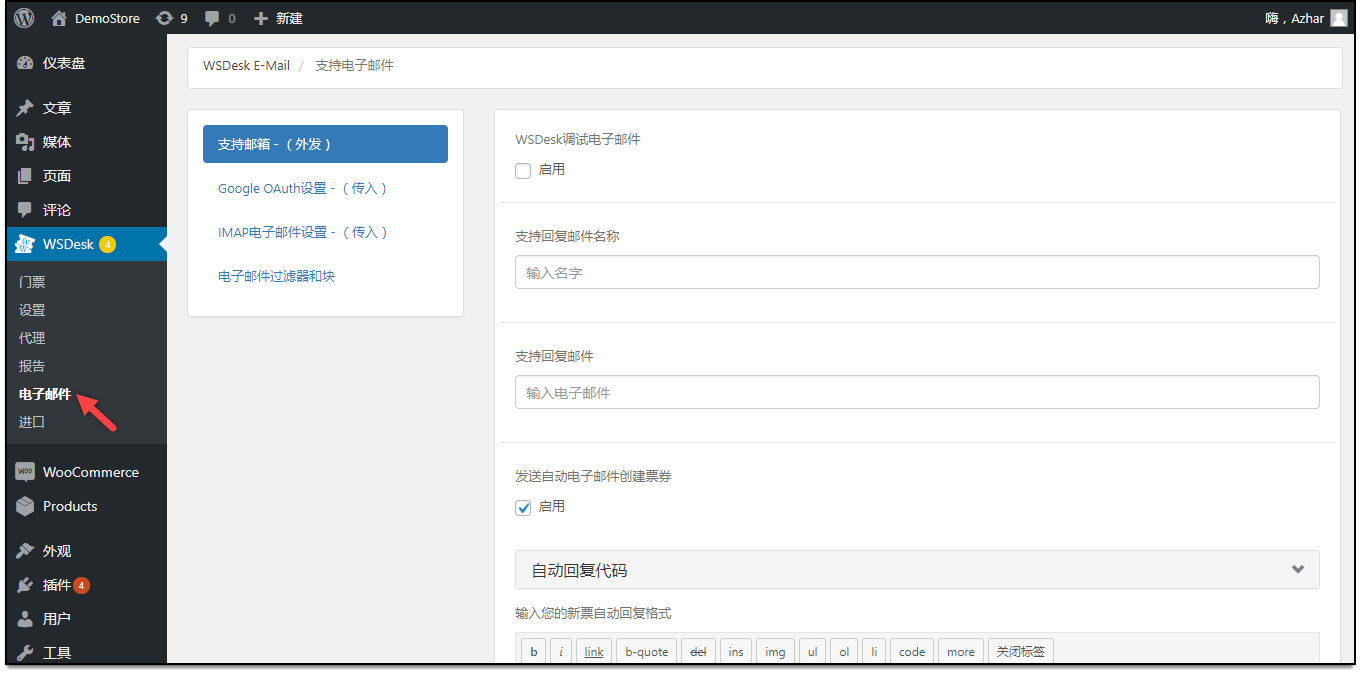Click the 页面 pages icon
1361x675 pixels.
[26, 176]
